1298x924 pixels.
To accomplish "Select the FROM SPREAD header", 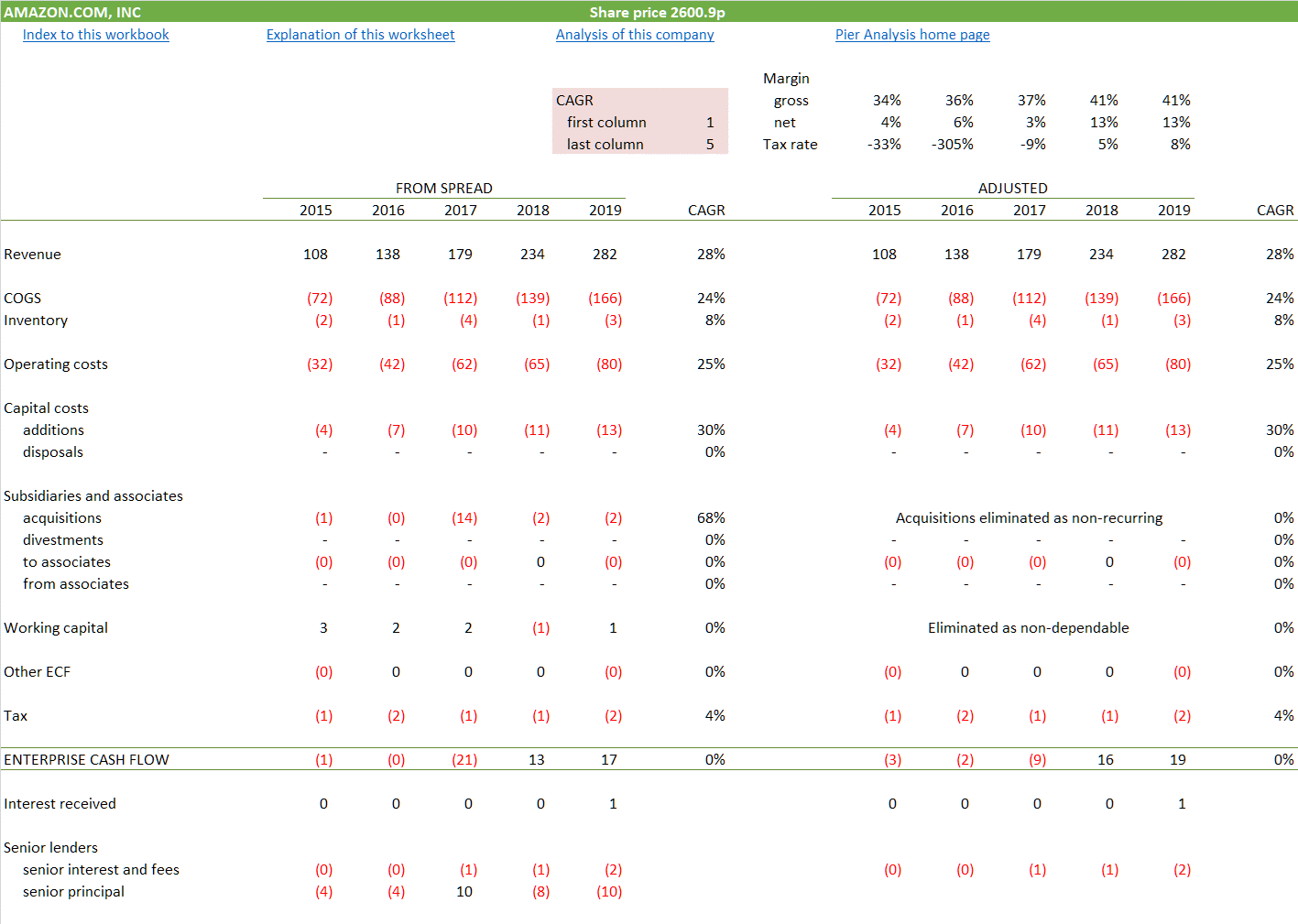I will click(x=444, y=189).
